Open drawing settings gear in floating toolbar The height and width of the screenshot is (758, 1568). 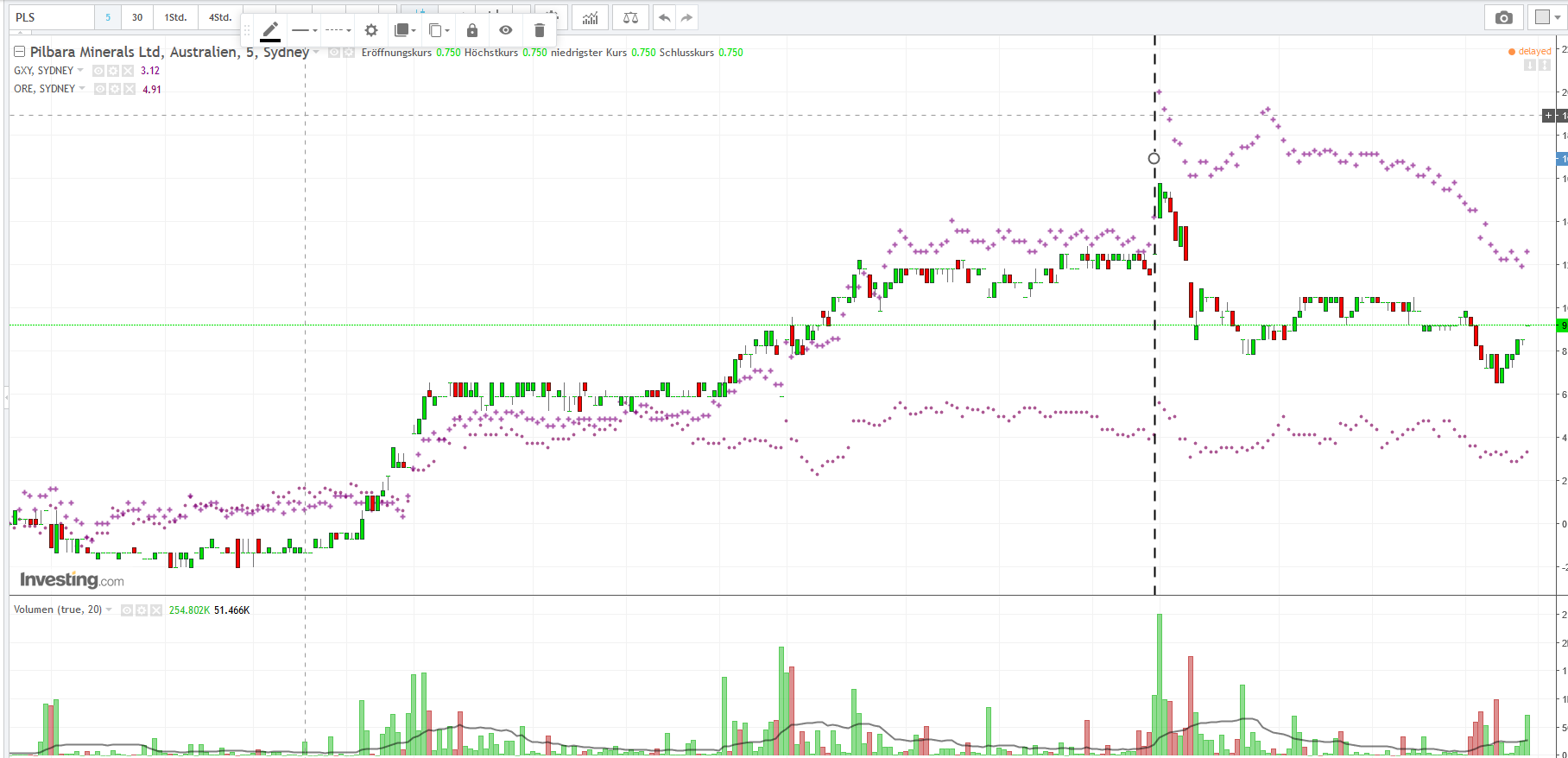coord(371,30)
